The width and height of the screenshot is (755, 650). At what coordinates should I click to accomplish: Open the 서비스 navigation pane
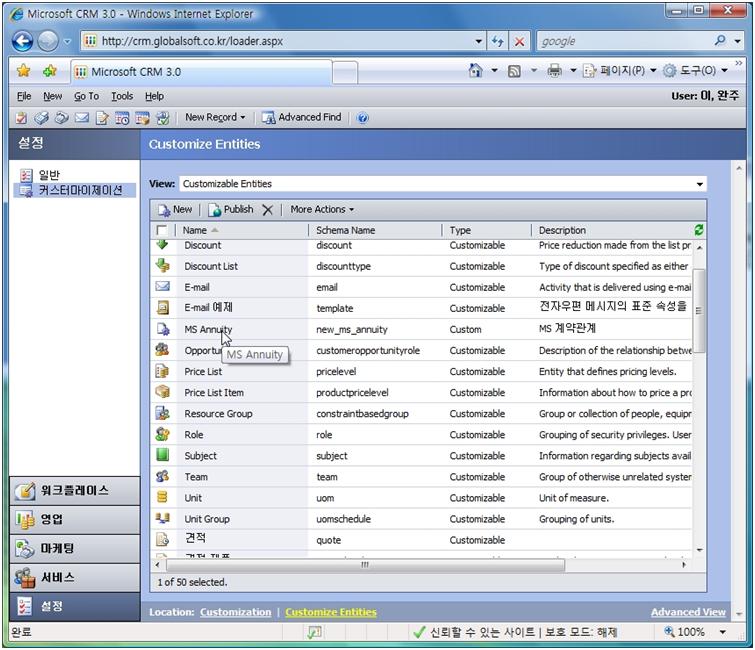75,578
